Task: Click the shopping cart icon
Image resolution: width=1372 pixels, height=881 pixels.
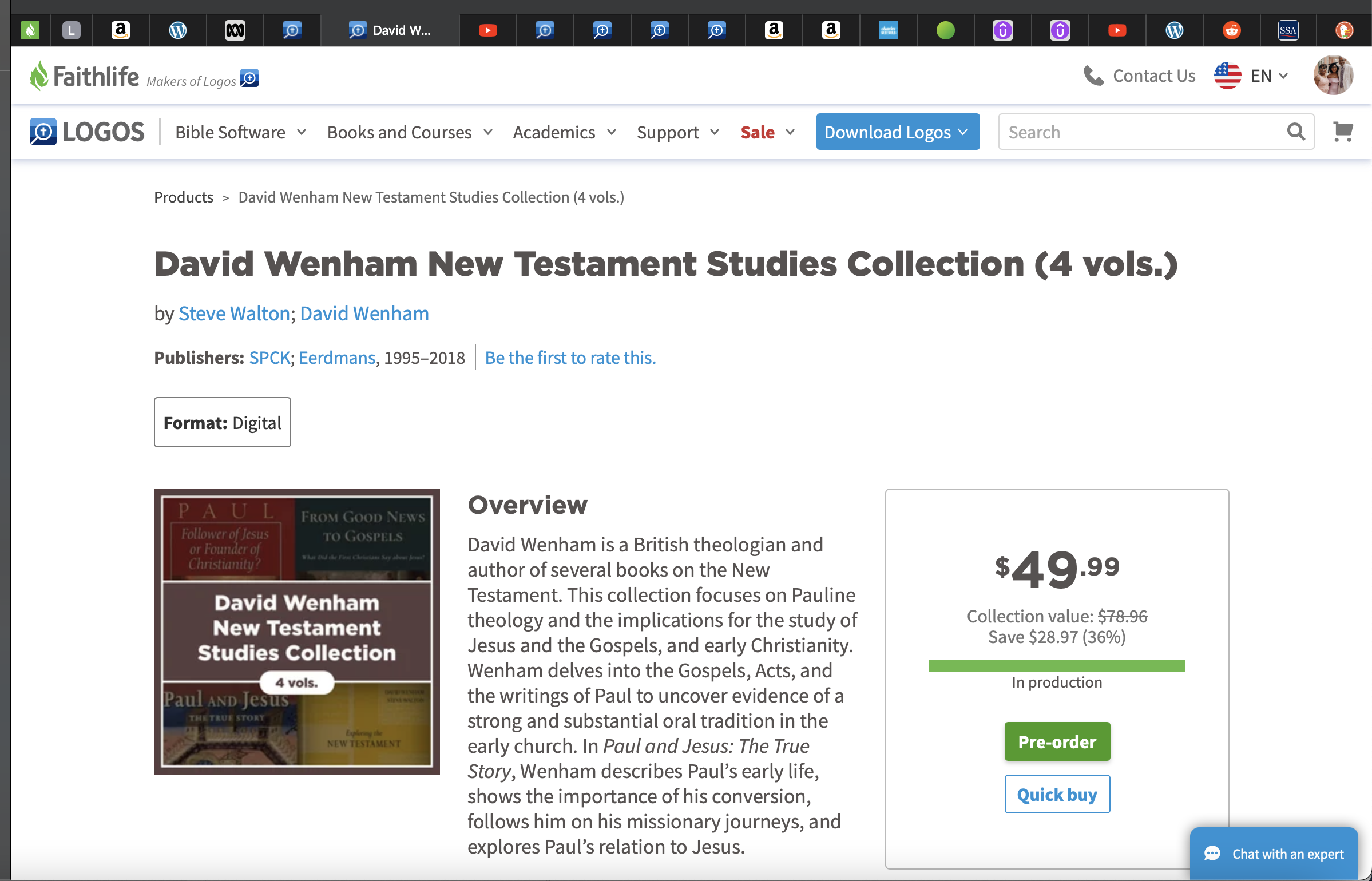Action: (1342, 132)
